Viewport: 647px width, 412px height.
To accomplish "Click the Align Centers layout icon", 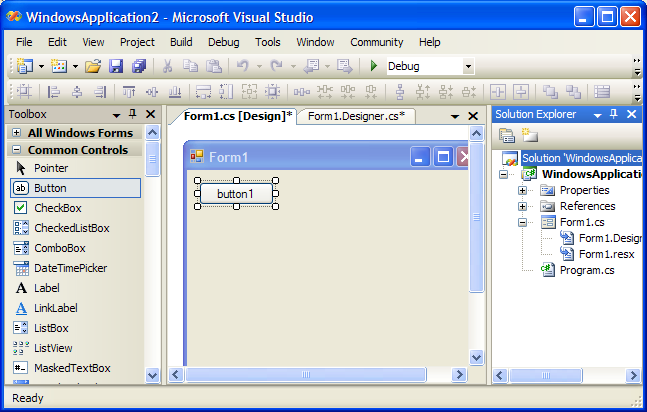I will point(77,92).
